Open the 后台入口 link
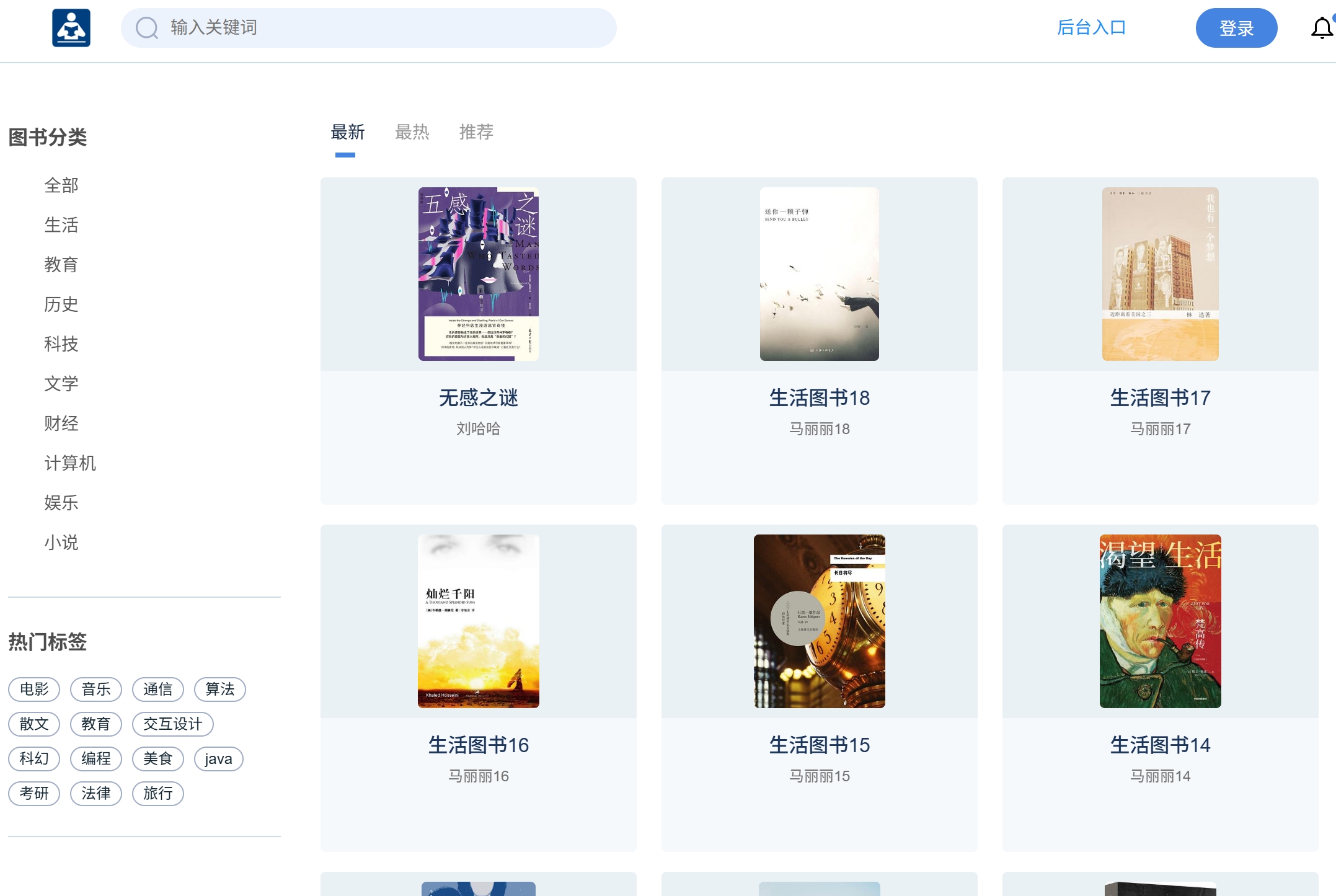Screen dimensions: 1336x896 coord(1092,27)
